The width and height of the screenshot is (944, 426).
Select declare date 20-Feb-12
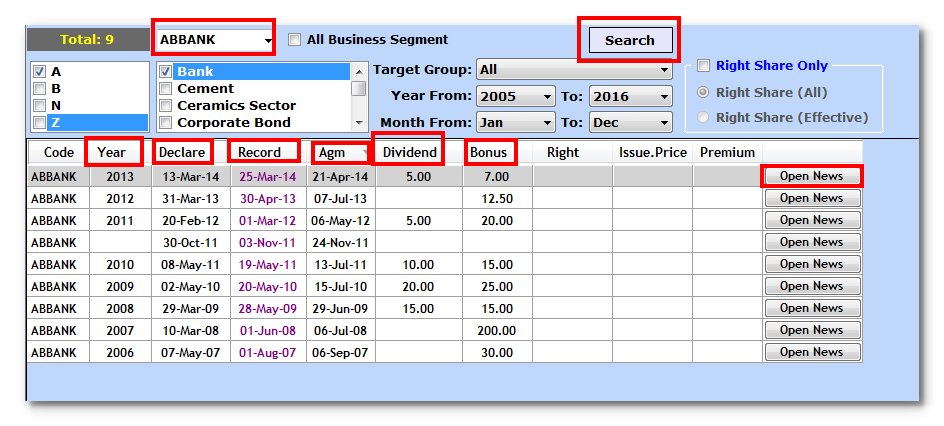(x=191, y=221)
